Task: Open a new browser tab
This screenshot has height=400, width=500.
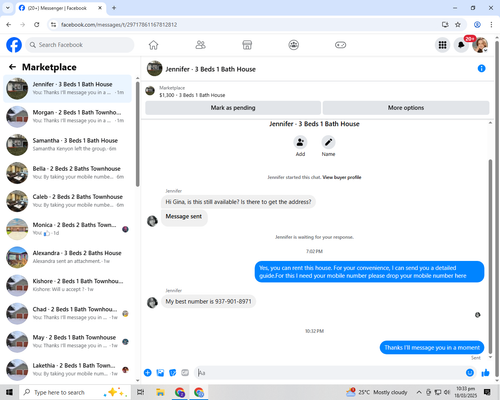Action: pos(114,8)
